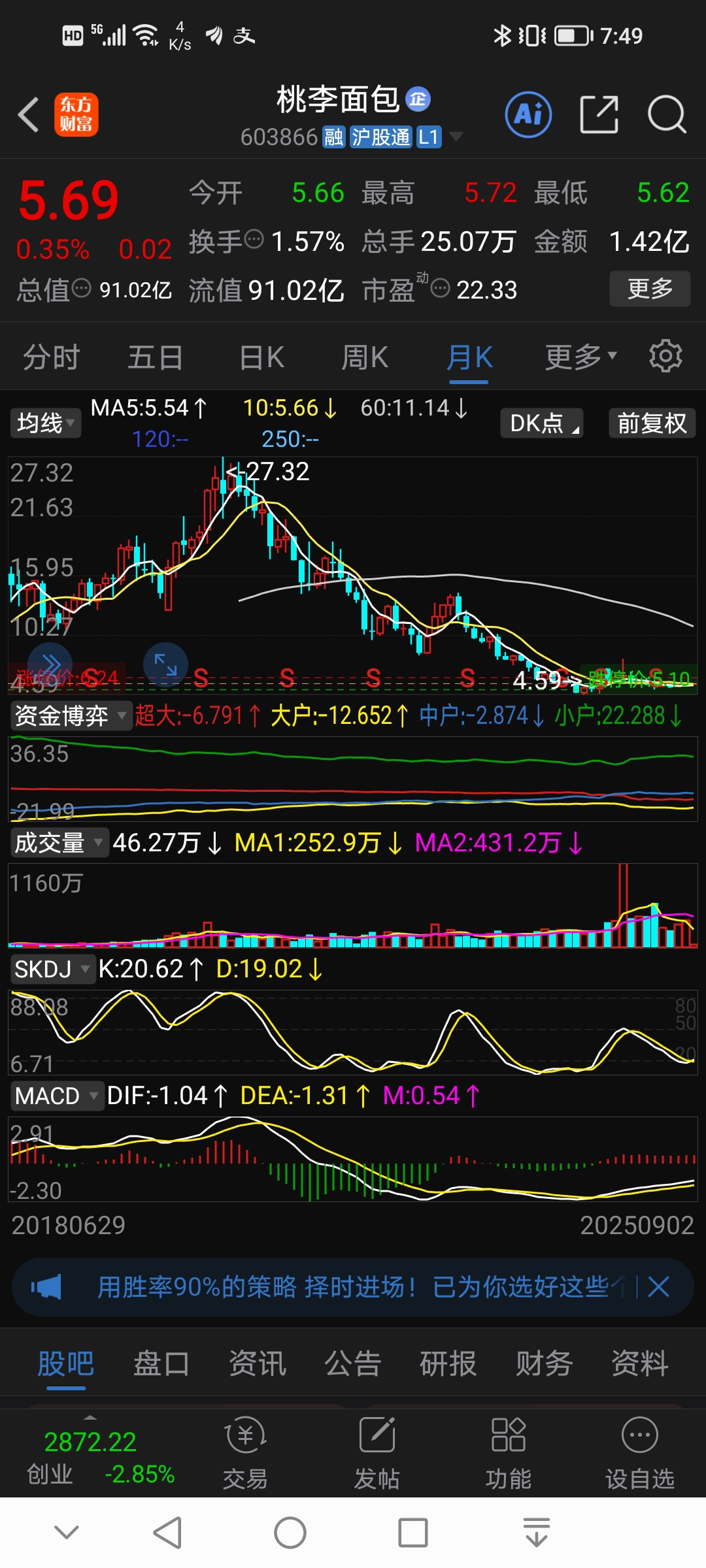Open the 研报 tab

[x=448, y=1364]
